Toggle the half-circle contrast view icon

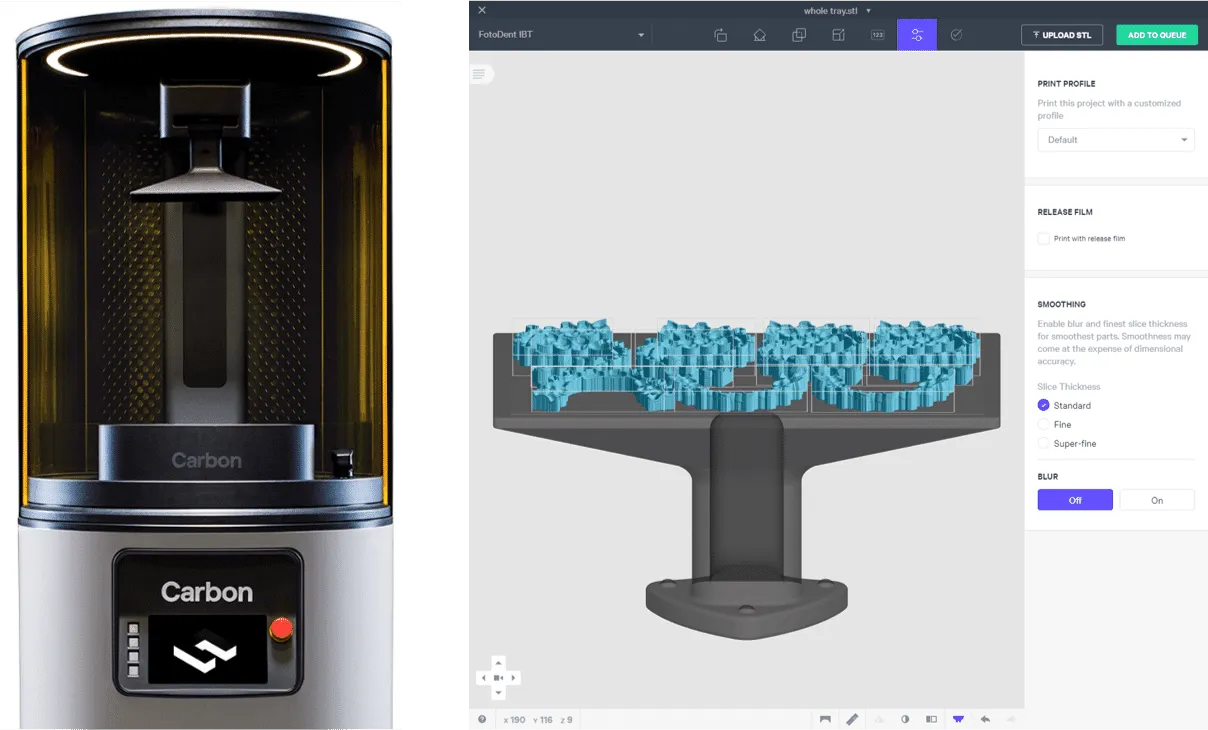click(x=905, y=719)
